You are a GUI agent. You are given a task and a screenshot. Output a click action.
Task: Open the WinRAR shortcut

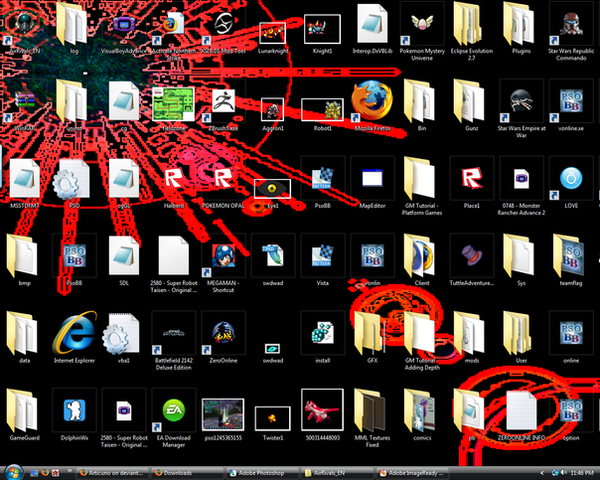24,101
